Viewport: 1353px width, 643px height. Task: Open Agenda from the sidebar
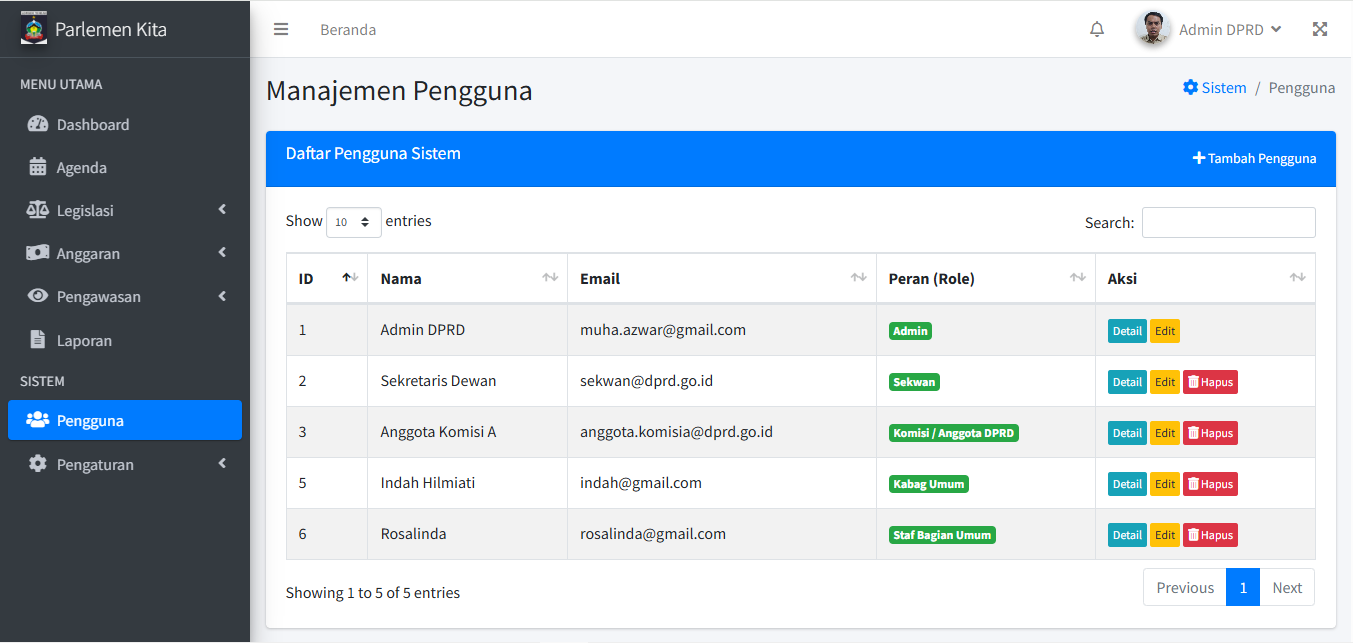(x=81, y=168)
